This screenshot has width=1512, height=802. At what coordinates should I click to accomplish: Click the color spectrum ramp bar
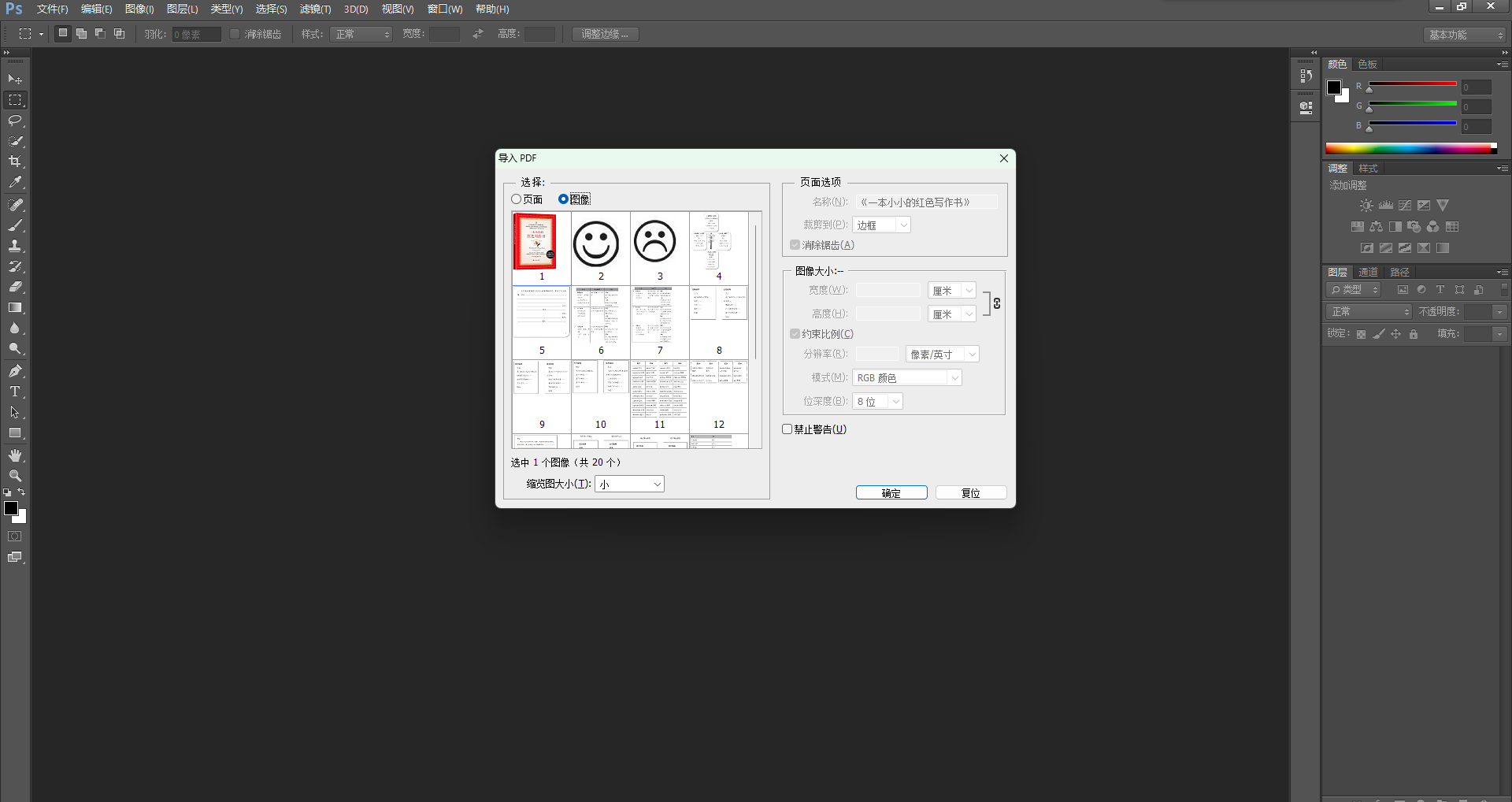point(1410,148)
